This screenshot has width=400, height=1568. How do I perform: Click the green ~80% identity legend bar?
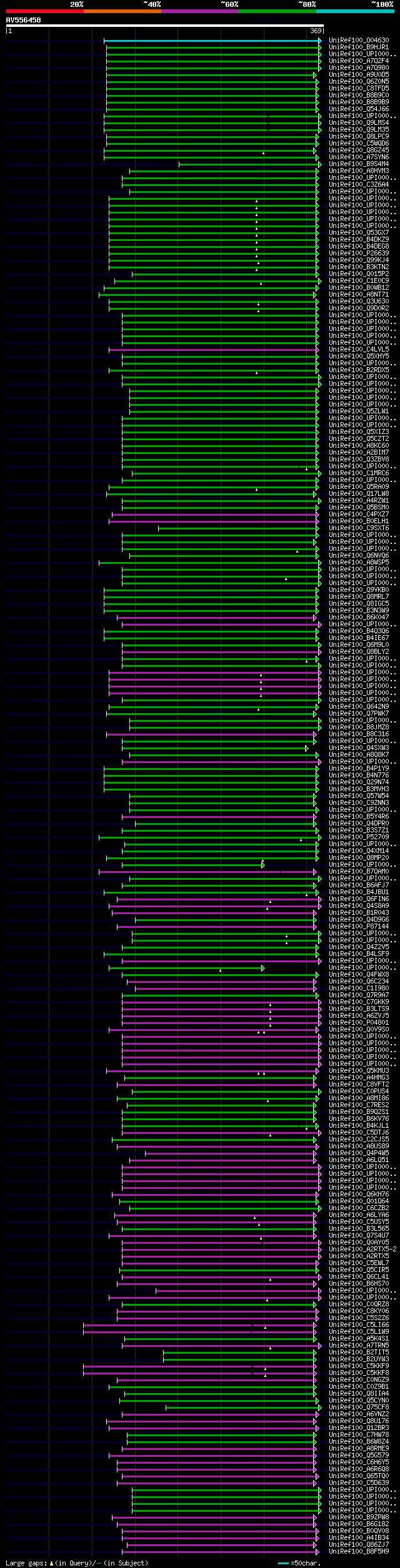(277, 11)
